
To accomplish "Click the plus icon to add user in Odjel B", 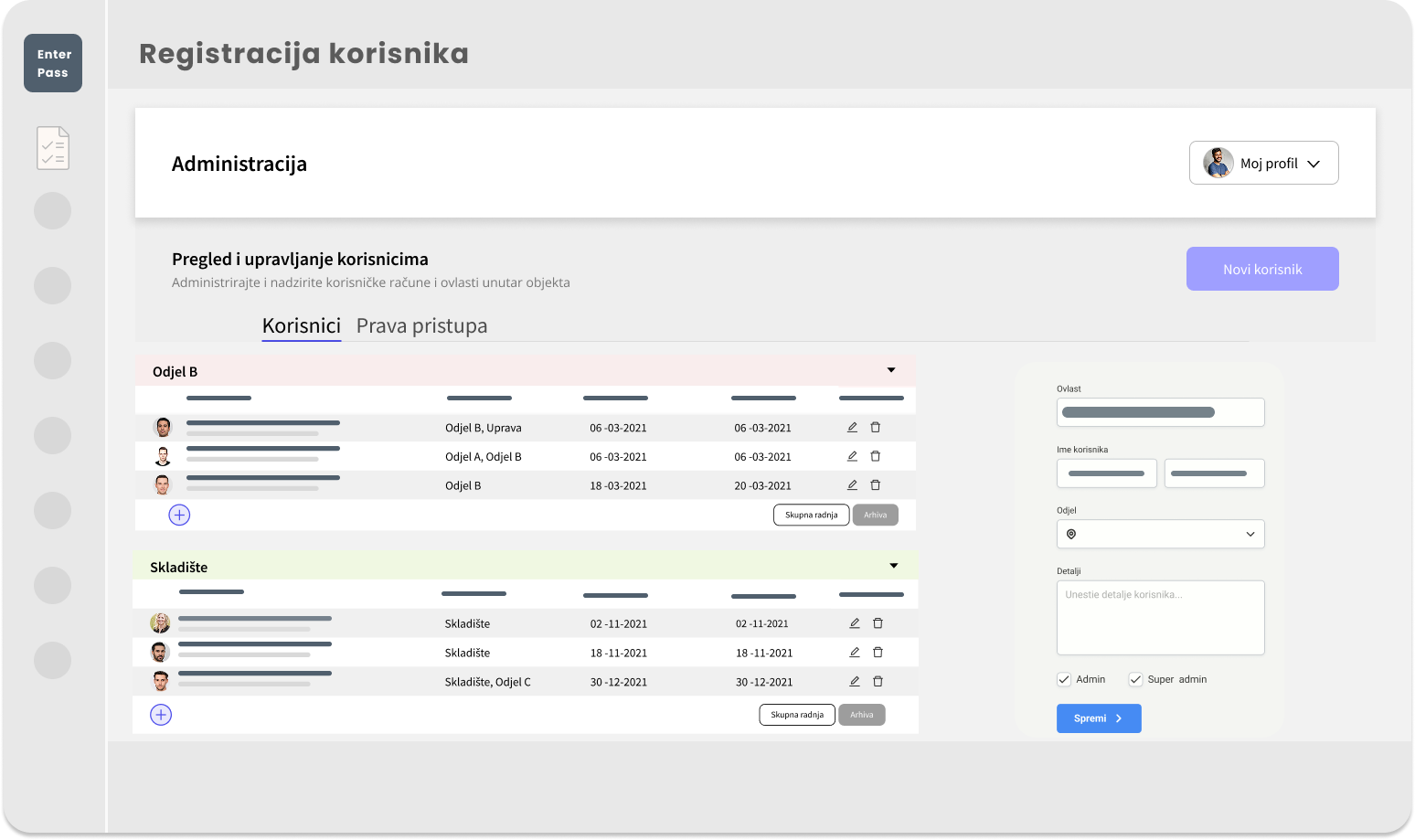I will (179, 515).
